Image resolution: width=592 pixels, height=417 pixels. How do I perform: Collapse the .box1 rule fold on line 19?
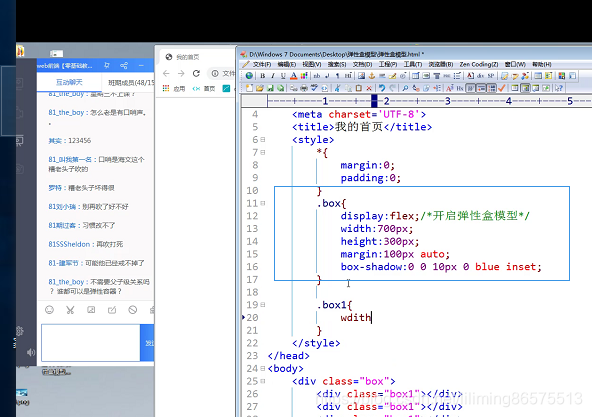pos(263,305)
